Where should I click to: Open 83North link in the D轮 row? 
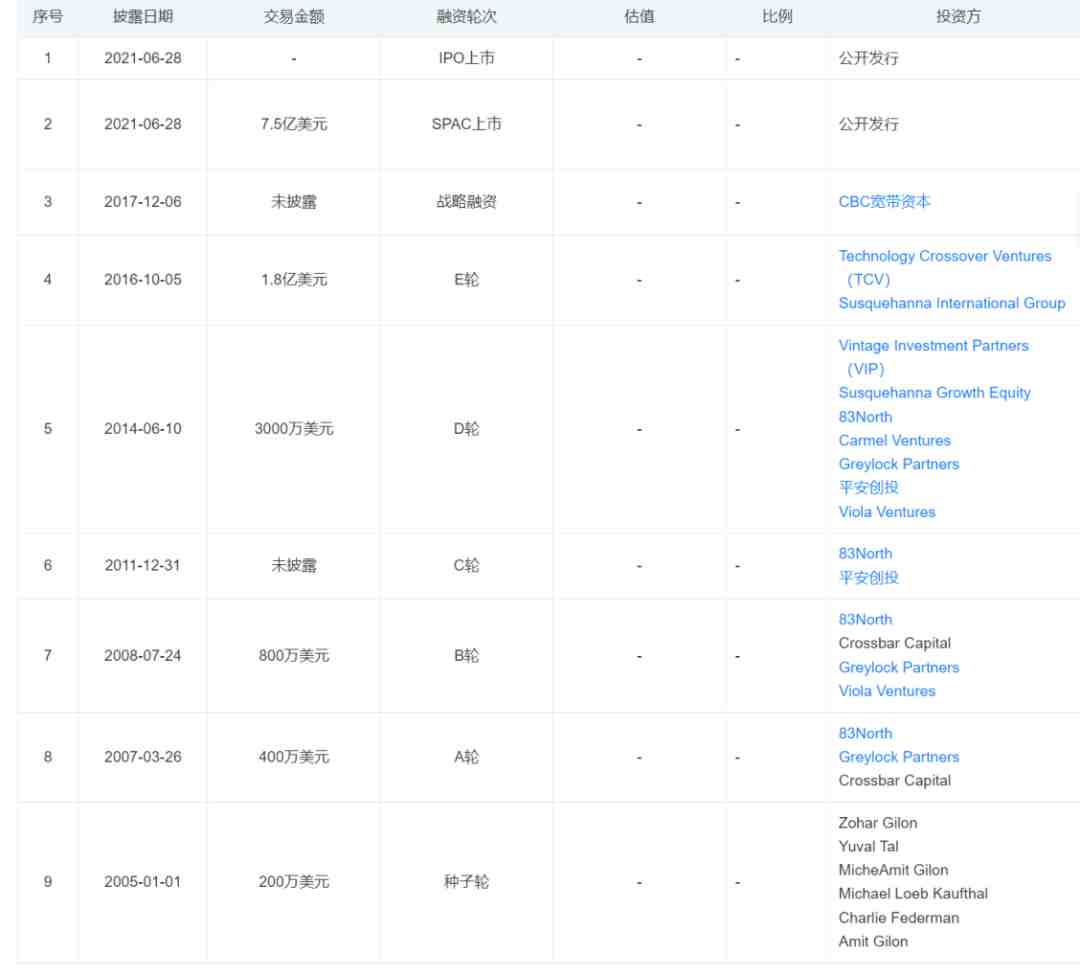[x=865, y=417]
